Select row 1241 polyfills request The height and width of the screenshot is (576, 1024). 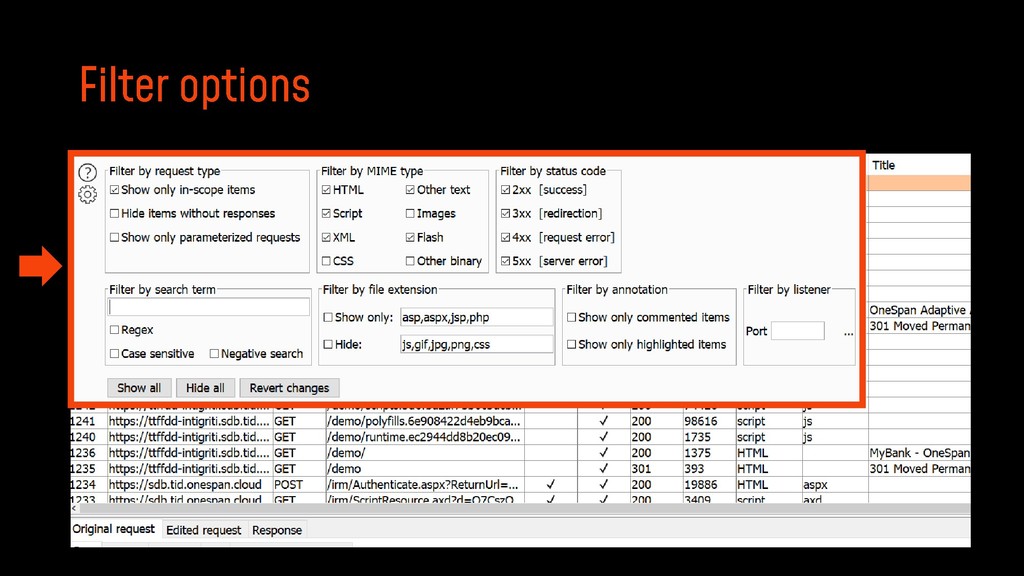click(520, 421)
